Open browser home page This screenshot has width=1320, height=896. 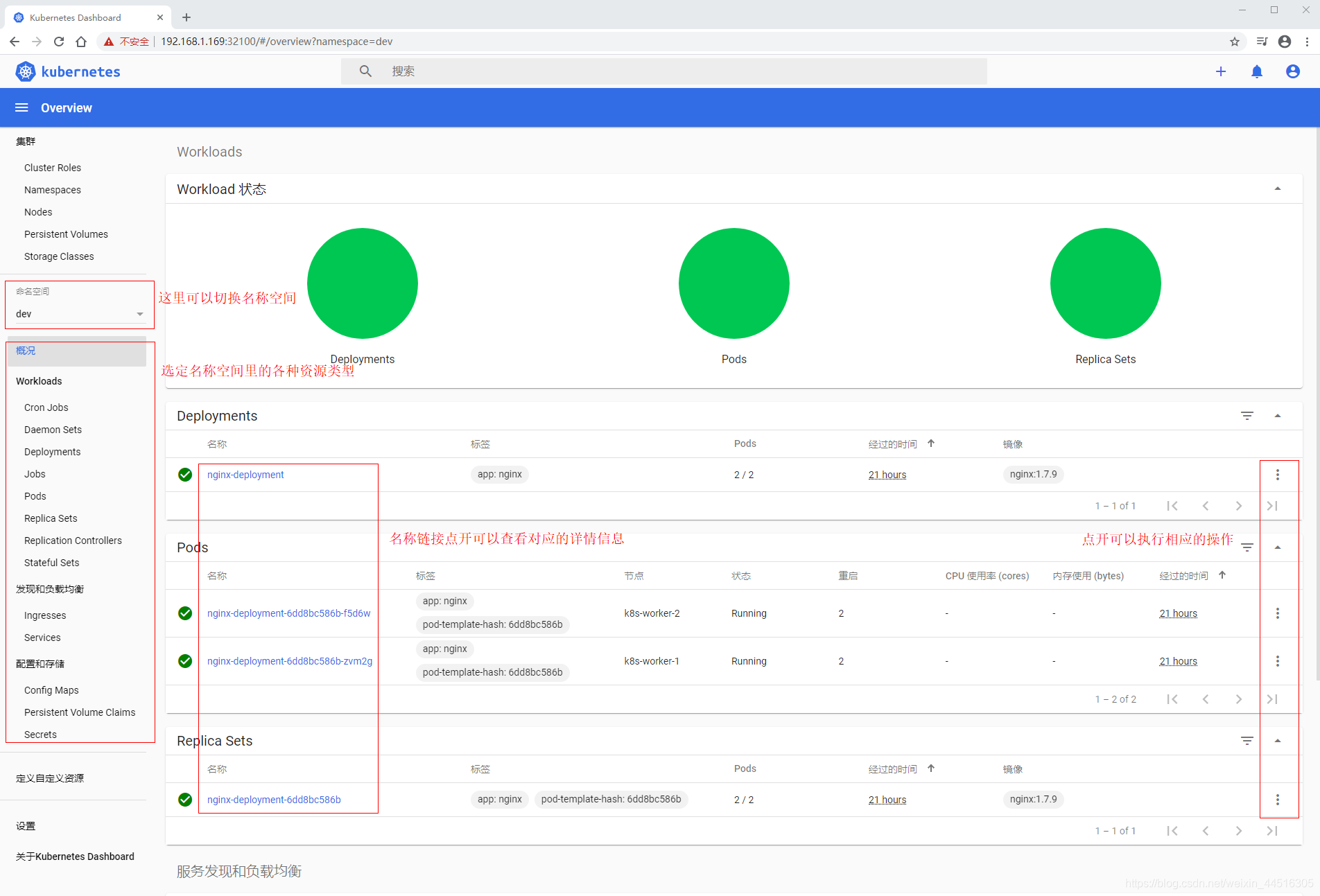pos(81,42)
